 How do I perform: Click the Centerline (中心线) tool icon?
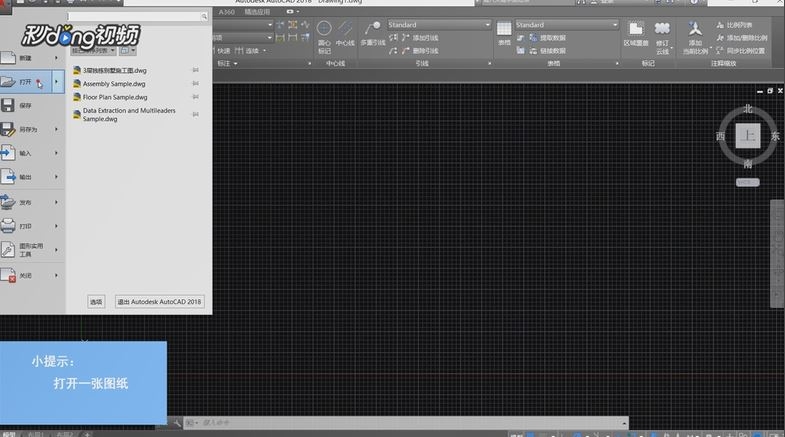(345, 28)
